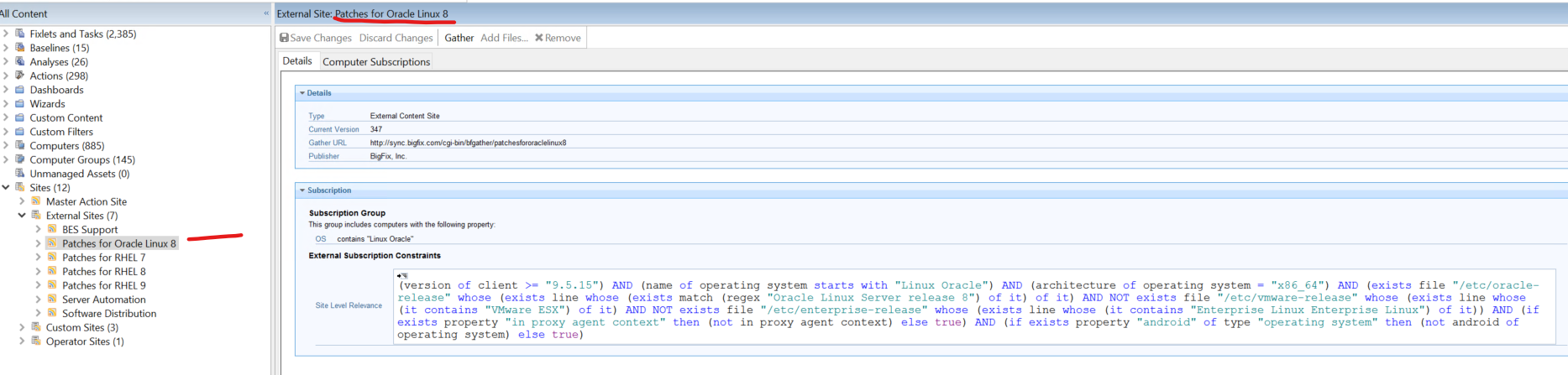1568x375 pixels.
Task: Expand the Patches for RHEL 7 node
Action: [38, 258]
